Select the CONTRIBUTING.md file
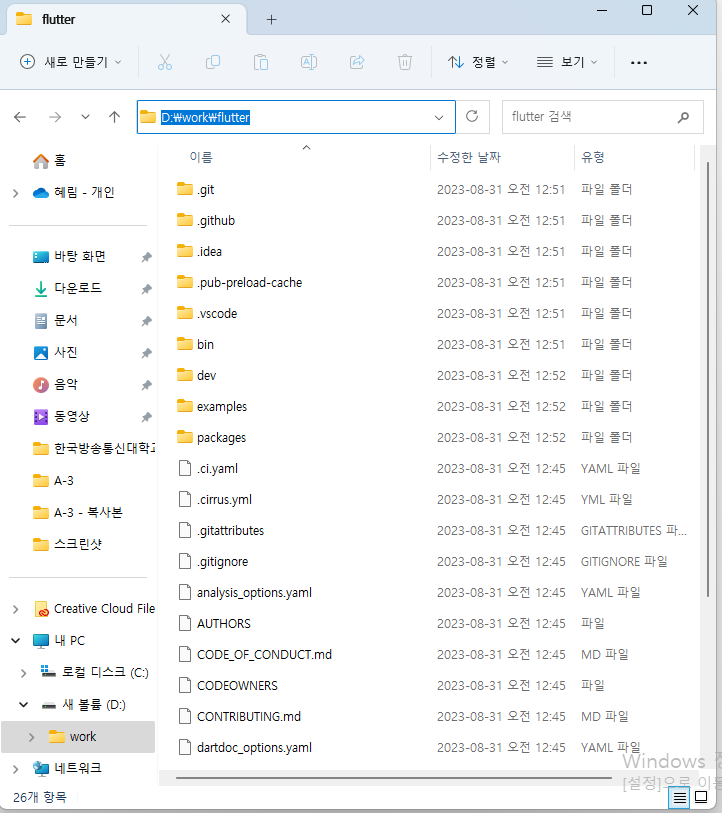 239,717
